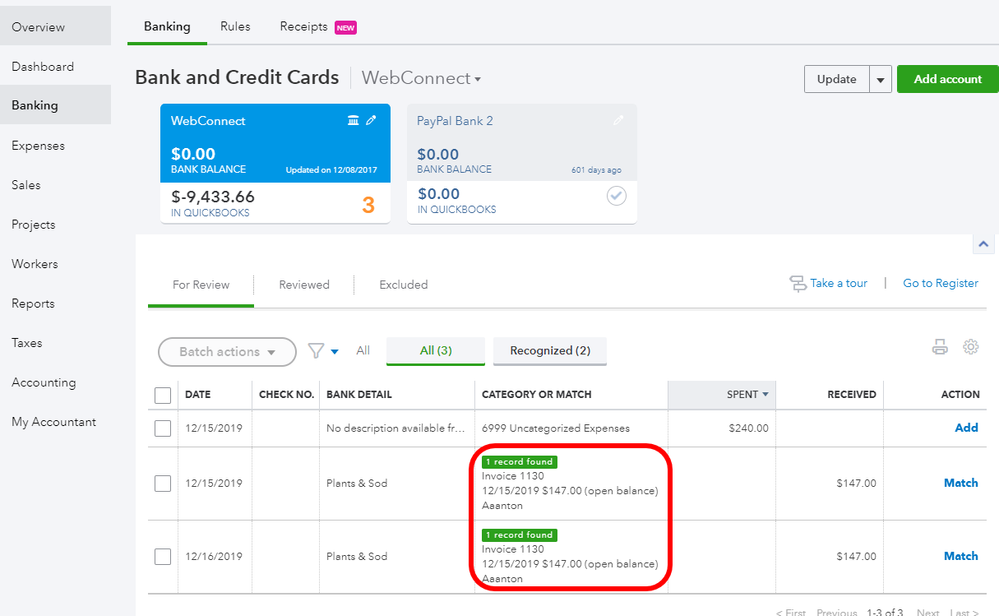This screenshot has width=999, height=616.
Task: Click the $-9,433.66 In QuickBooks balance
Action: (x=213, y=197)
